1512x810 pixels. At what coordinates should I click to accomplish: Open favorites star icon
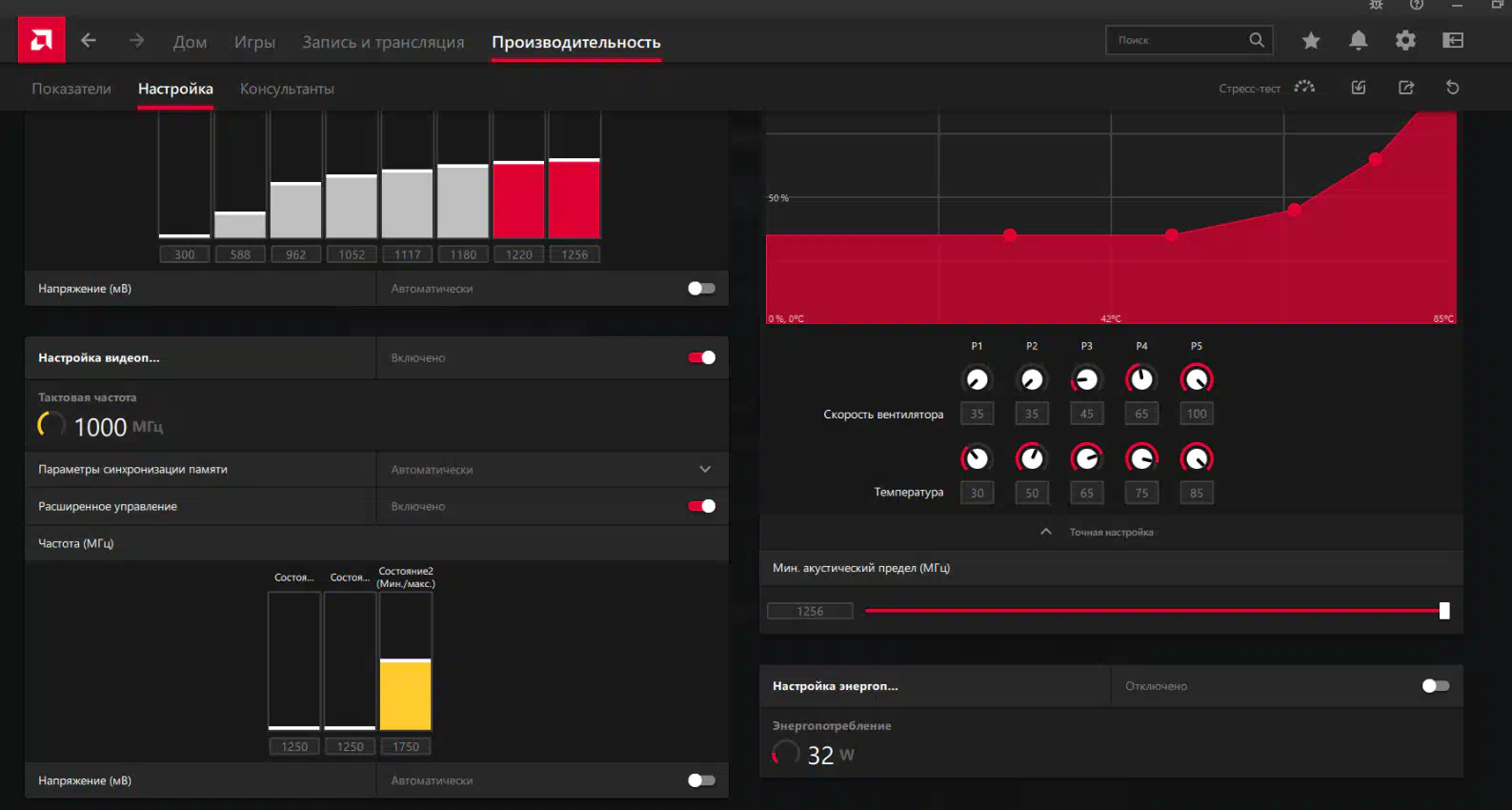pos(1311,40)
